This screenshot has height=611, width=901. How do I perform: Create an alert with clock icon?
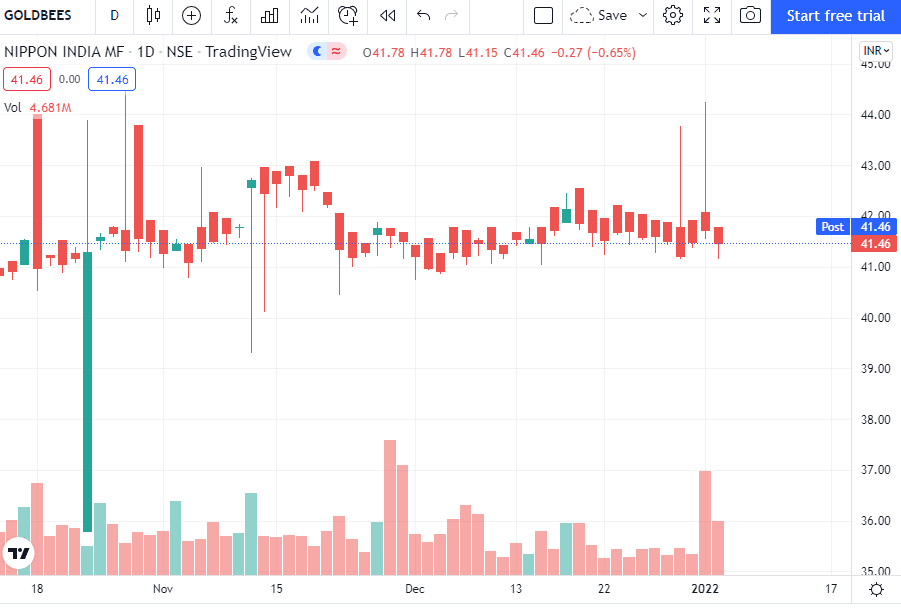348,15
